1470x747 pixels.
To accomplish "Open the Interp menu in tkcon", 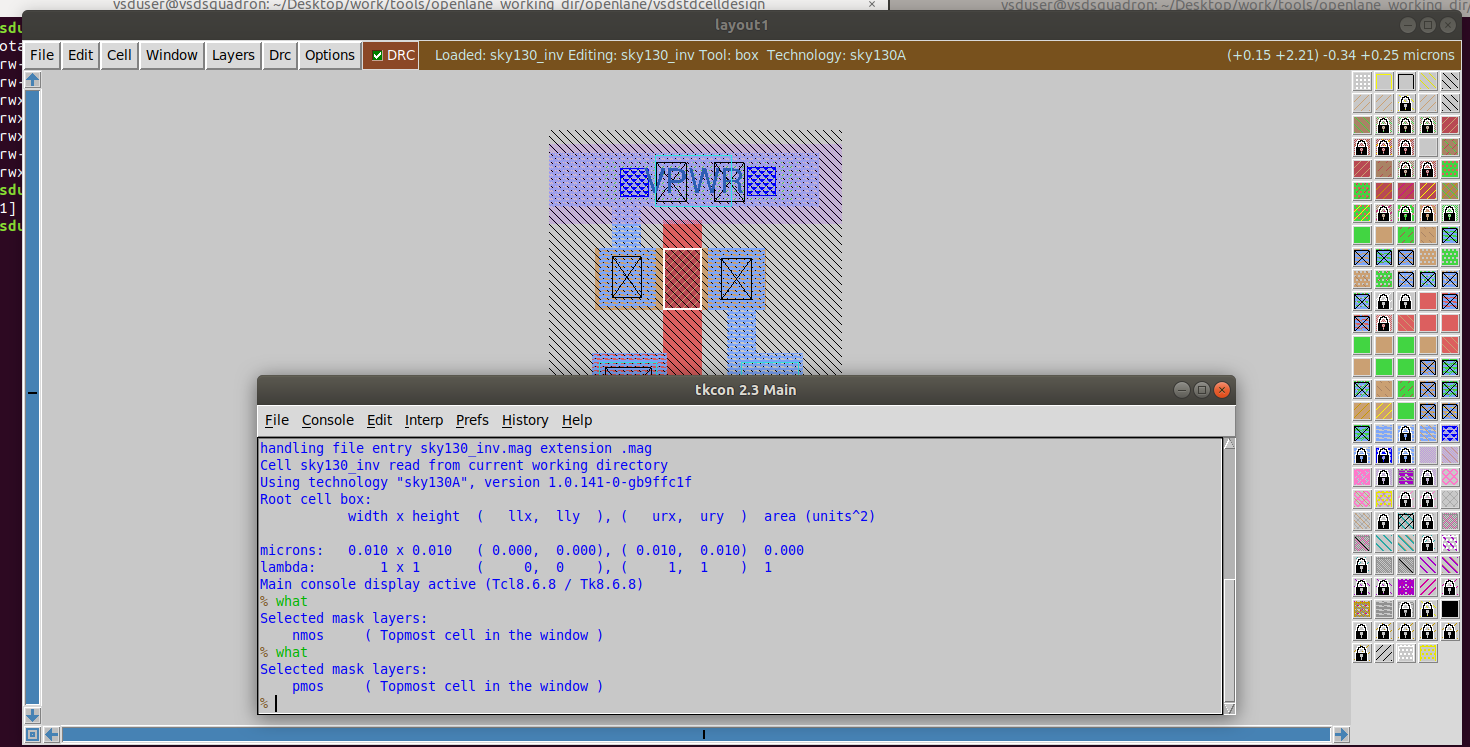I will (x=424, y=420).
